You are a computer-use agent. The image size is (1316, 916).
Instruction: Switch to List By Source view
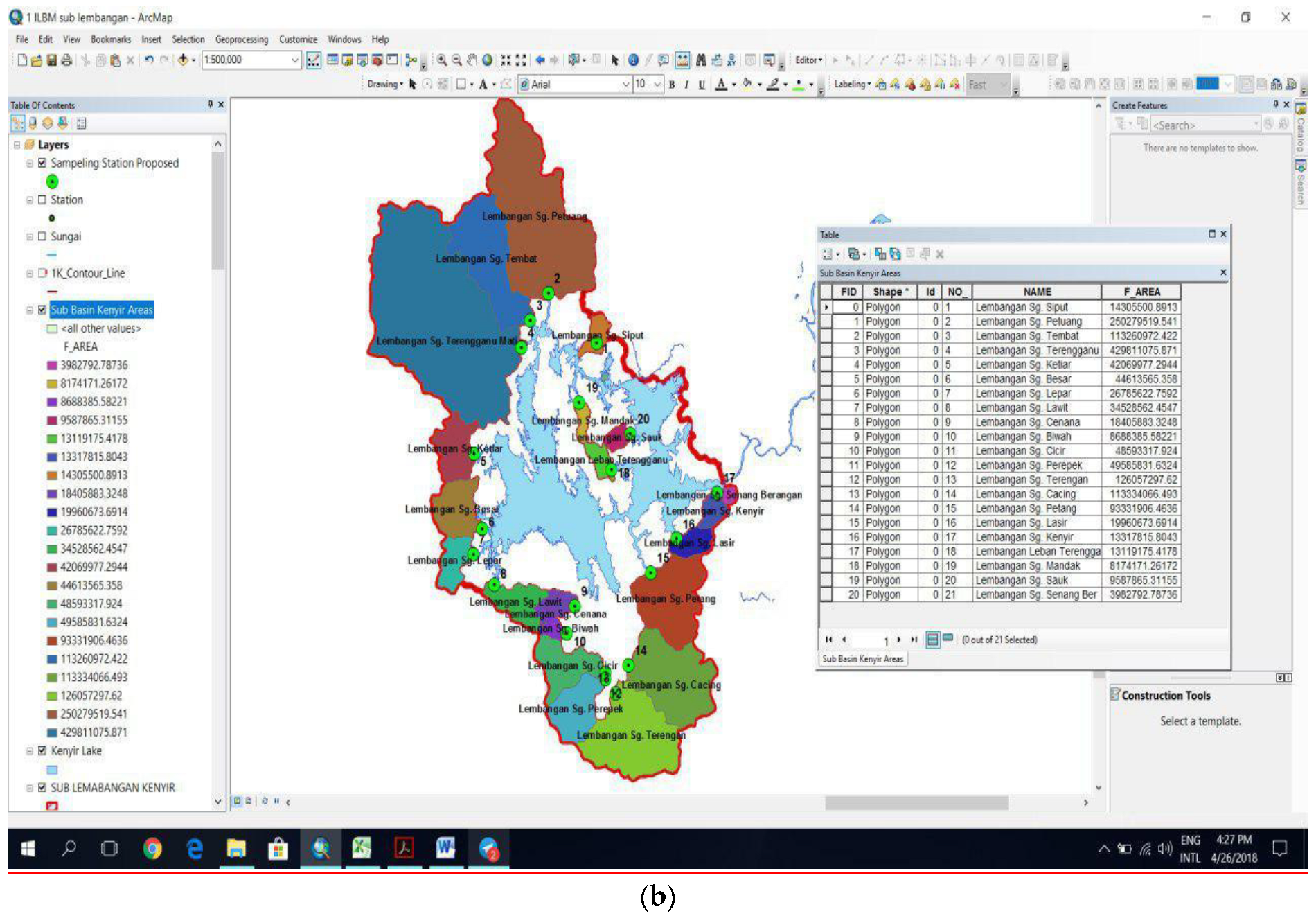tap(33, 123)
